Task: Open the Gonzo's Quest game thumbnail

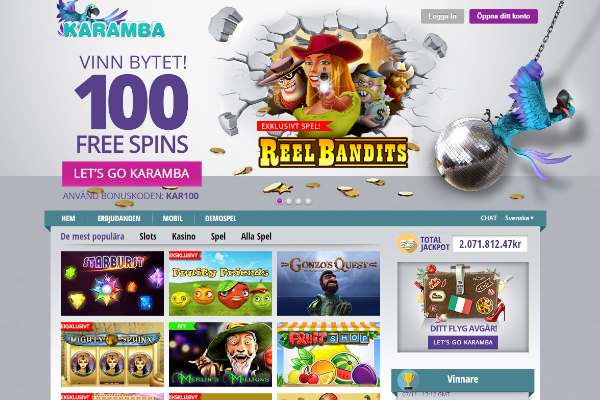Action: [328, 283]
